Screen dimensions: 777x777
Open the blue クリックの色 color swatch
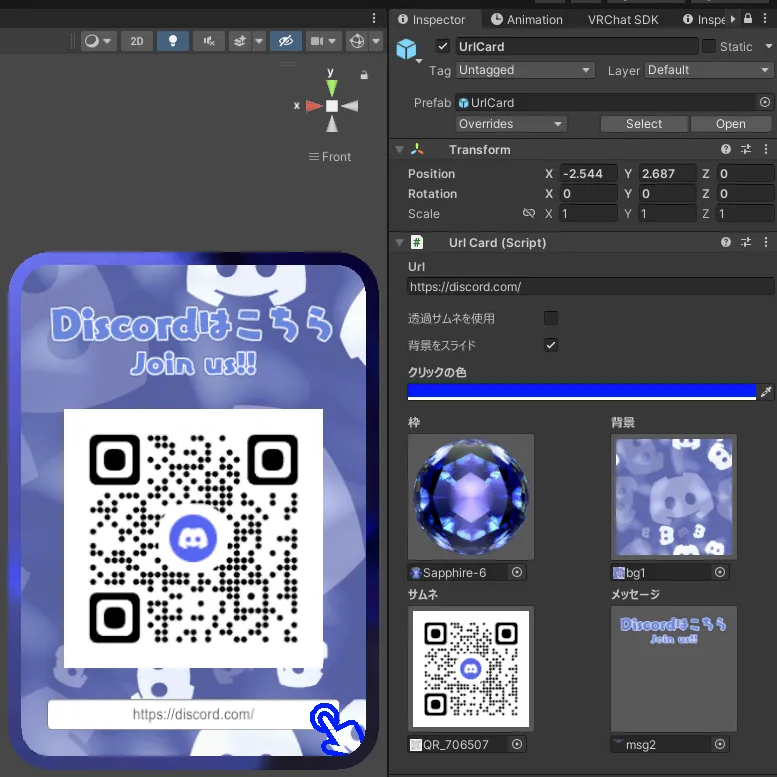pos(582,392)
